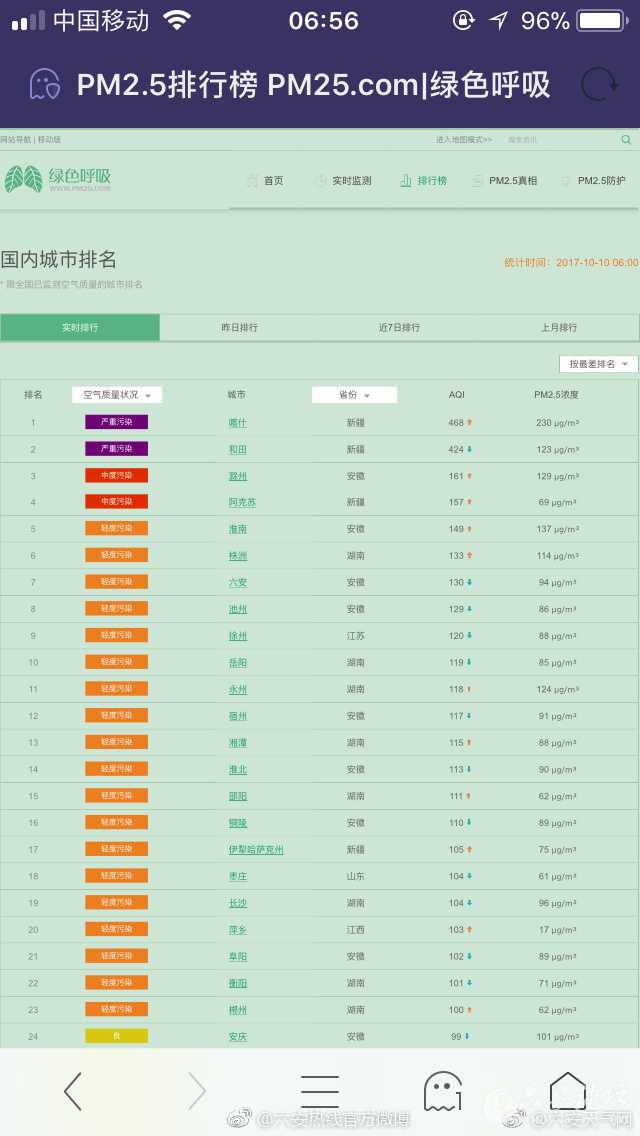Viewport: 640px width, 1136px height.
Task: Click the 进入地图模式 link
Action: [x=463, y=140]
